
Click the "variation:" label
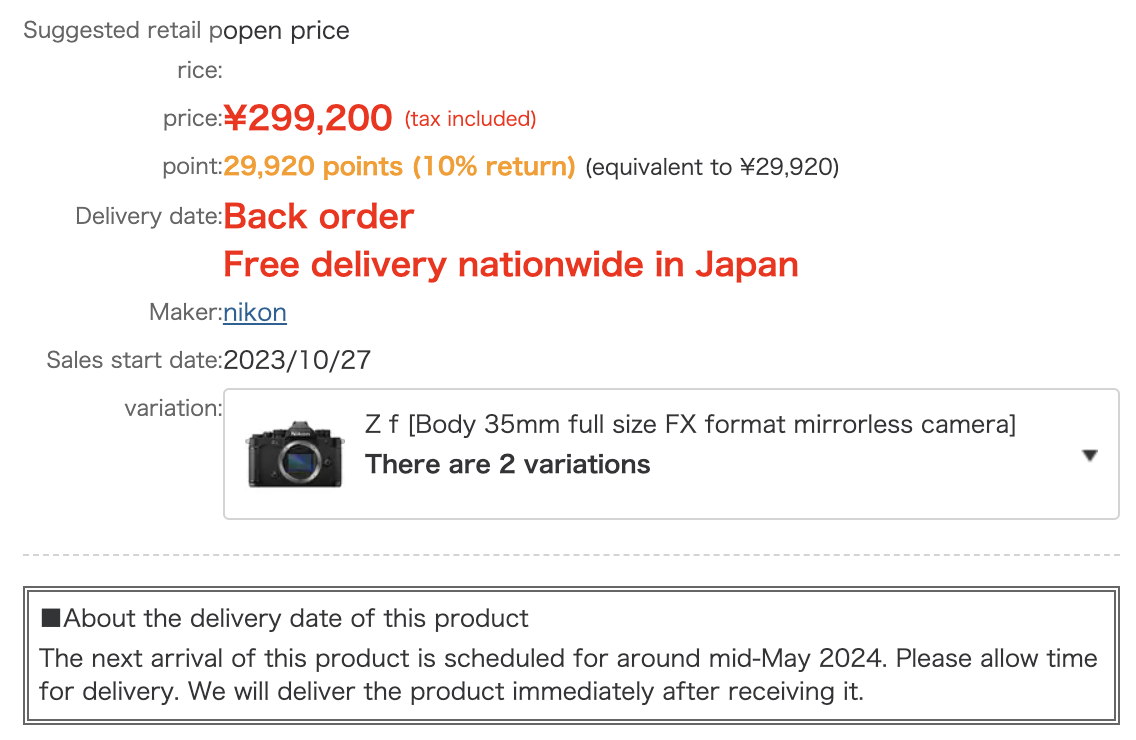[172, 408]
